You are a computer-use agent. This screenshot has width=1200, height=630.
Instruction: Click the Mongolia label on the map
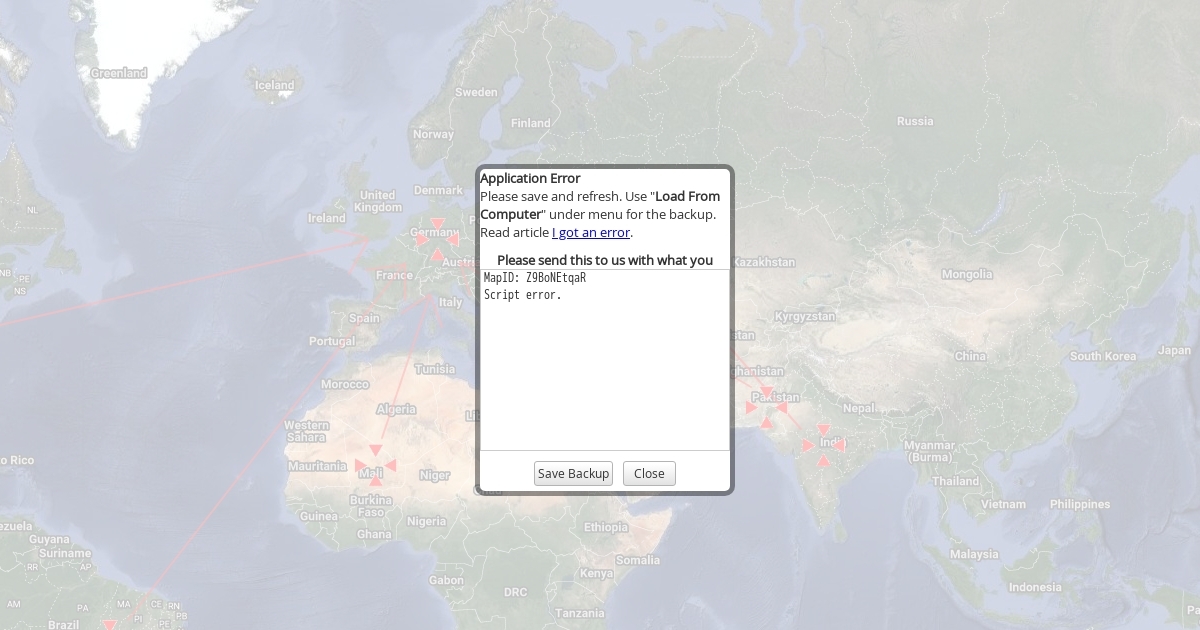click(x=967, y=274)
